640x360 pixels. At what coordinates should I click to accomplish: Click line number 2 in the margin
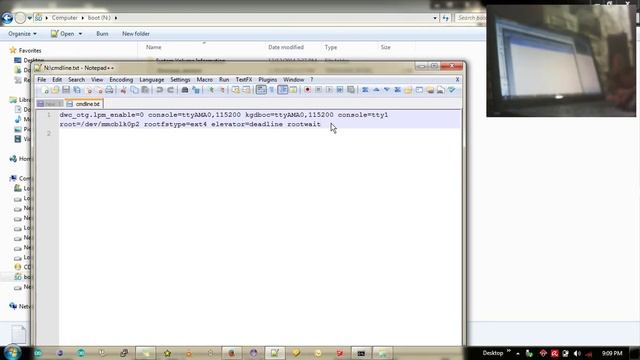[49, 133]
